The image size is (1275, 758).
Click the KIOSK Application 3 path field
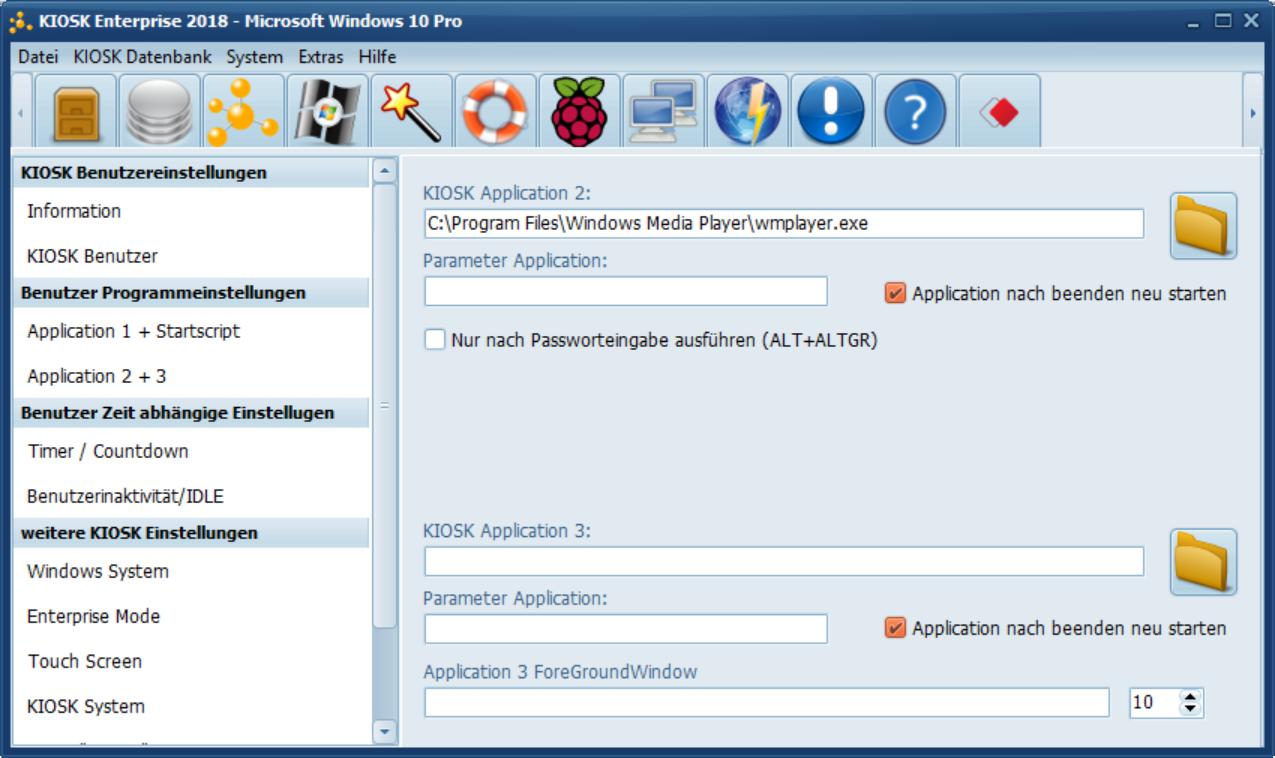(x=784, y=562)
